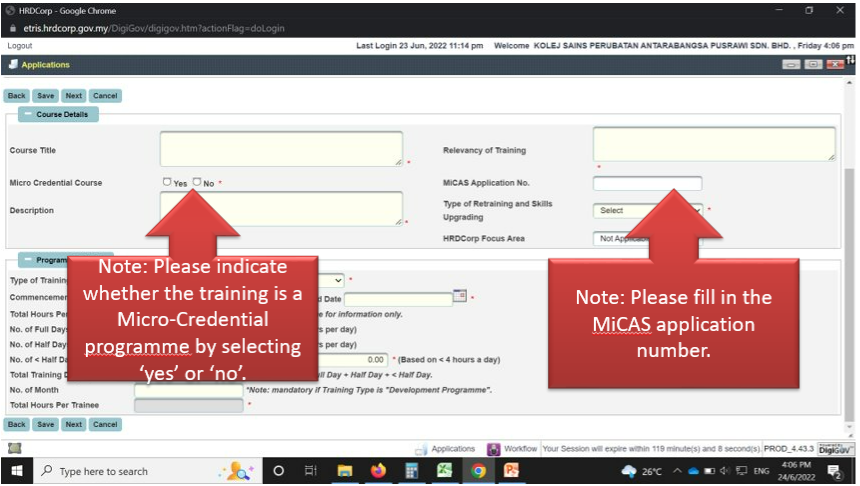Restore the Applications inner panel
The image size is (860, 486).
(813, 64)
